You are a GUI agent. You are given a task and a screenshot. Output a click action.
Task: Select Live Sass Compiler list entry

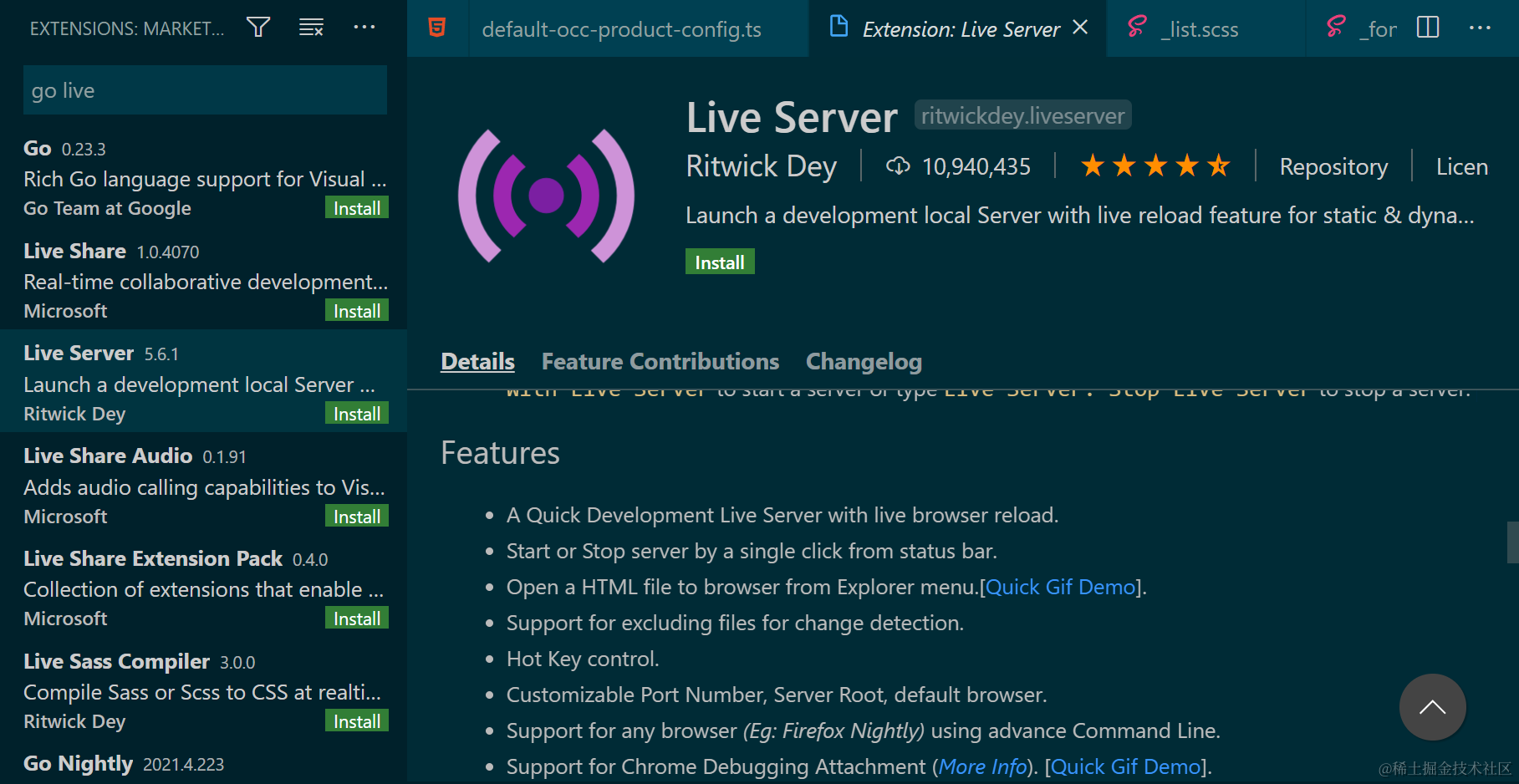203,690
